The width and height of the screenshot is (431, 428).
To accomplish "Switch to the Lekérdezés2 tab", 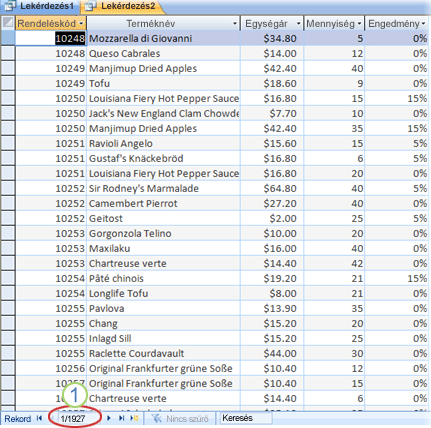I will click(122, 6).
